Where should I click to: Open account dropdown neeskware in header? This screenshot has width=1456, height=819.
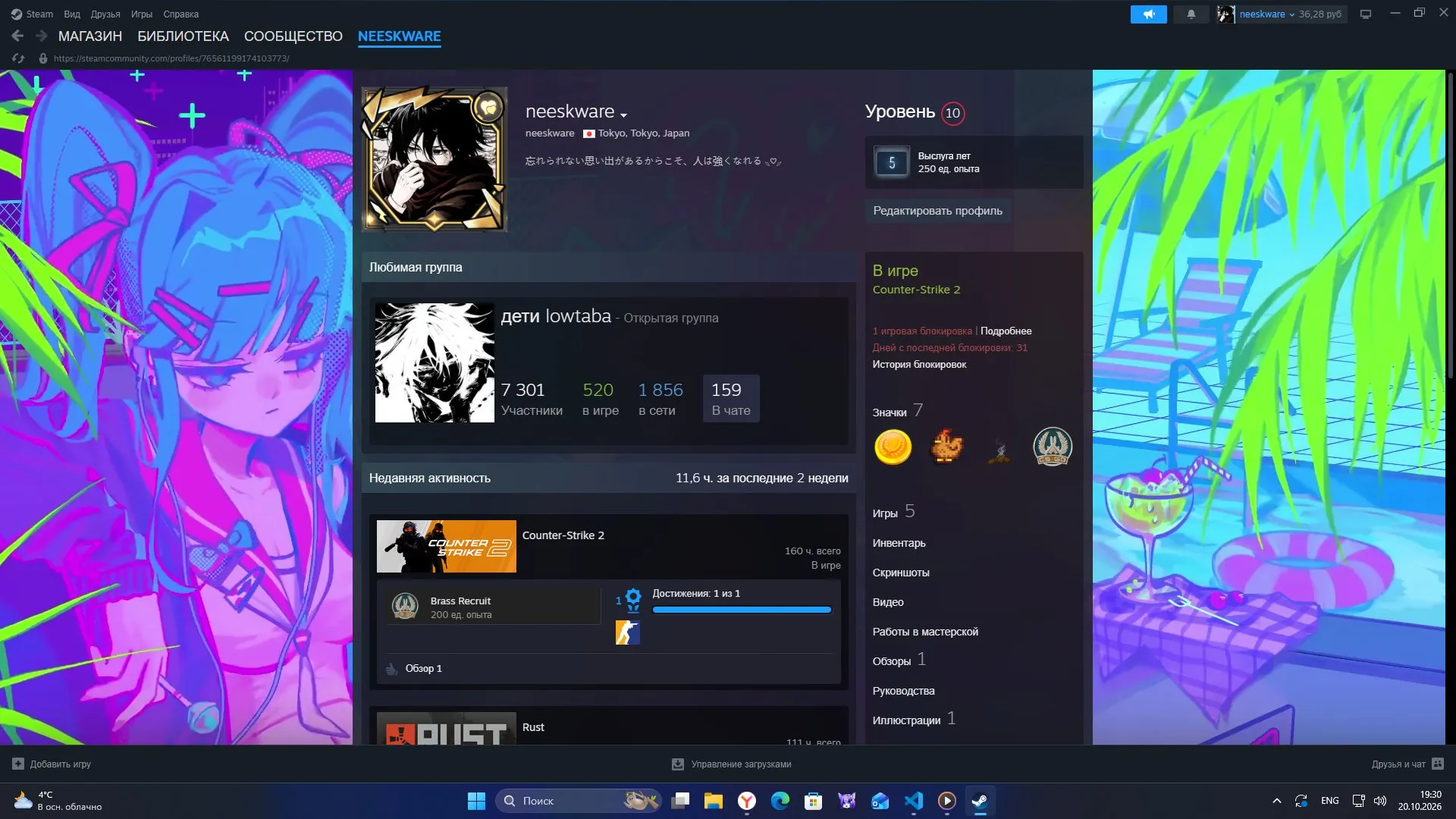tap(1267, 14)
